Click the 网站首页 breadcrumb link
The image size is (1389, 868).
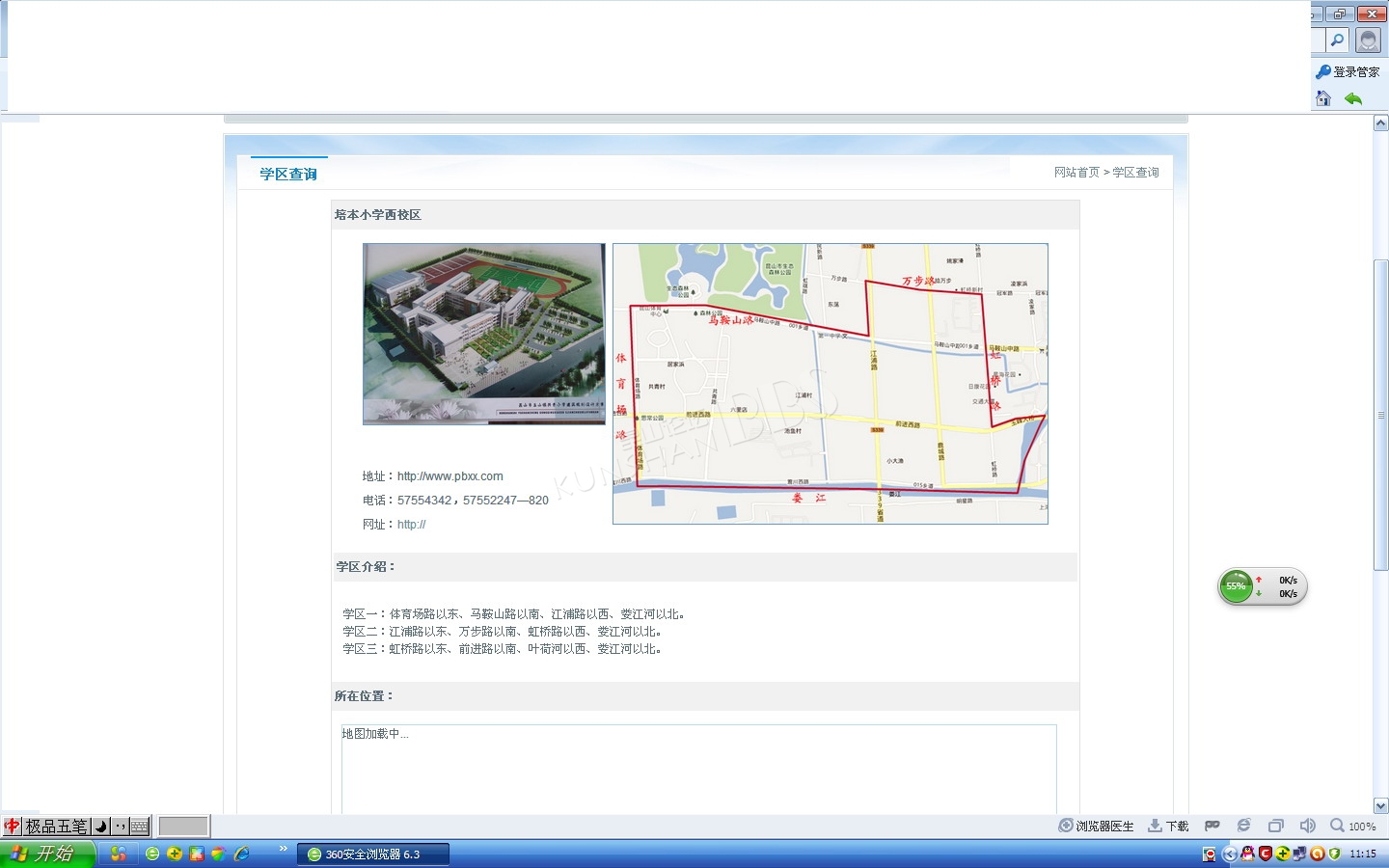[1076, 173]
